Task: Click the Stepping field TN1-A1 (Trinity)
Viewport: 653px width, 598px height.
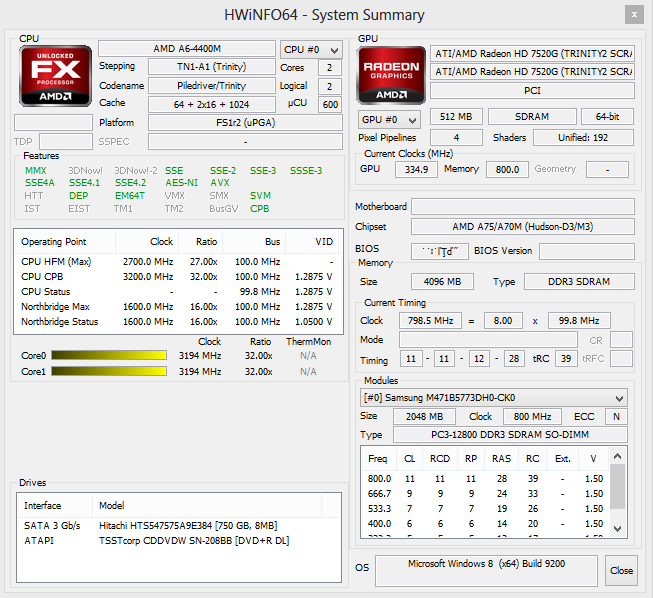Action: click(212, 67)
